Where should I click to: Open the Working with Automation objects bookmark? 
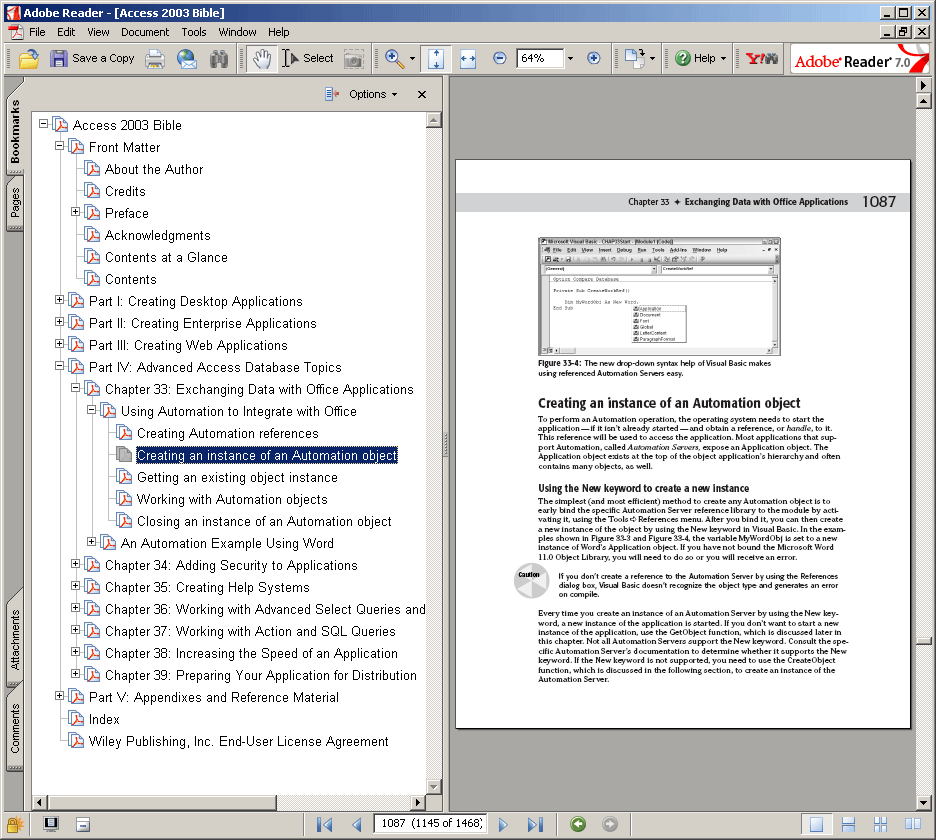click(232, 500)
